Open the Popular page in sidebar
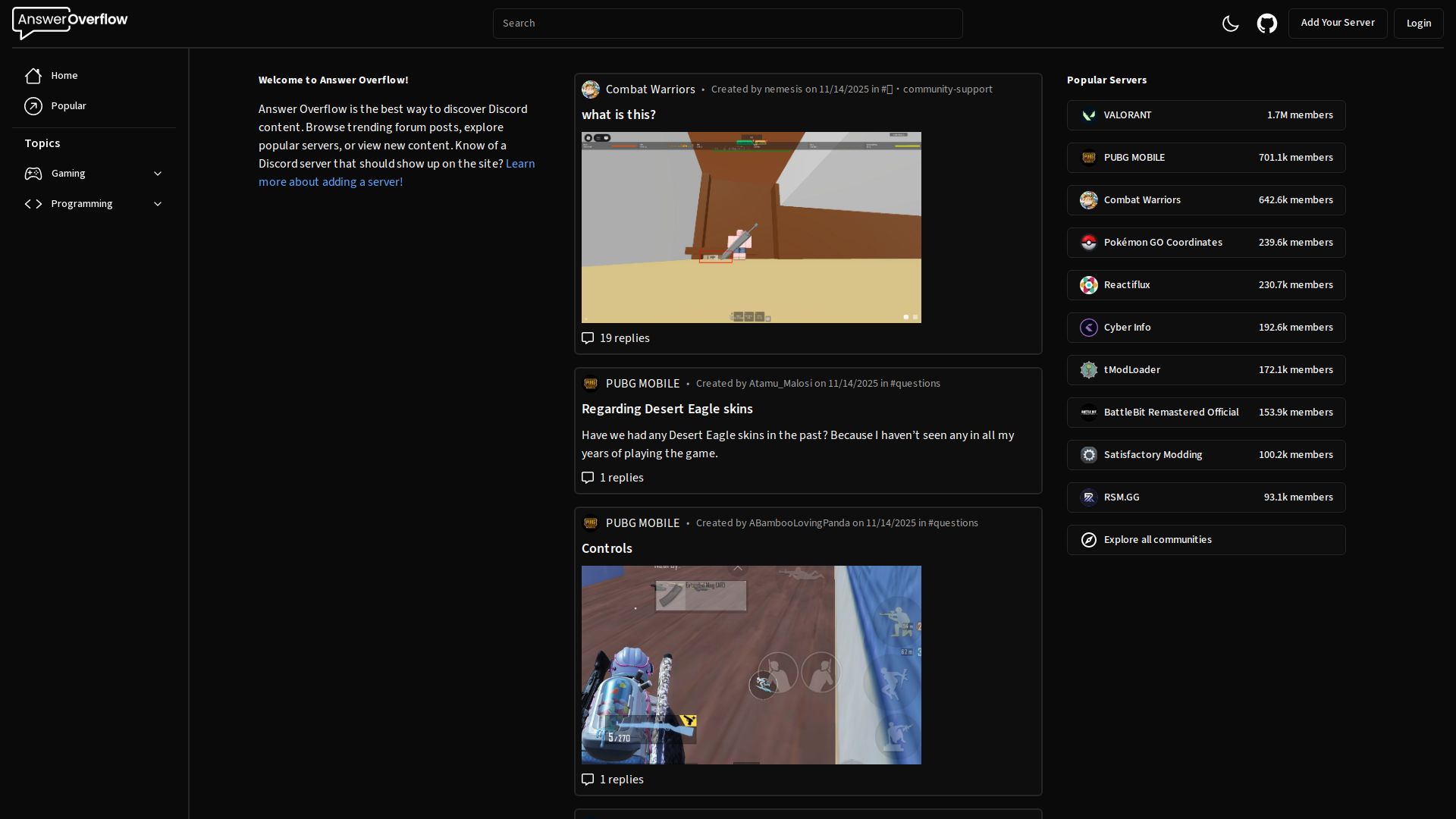The height and width of the screenshot is (819, 1456). tap(68, 106)
